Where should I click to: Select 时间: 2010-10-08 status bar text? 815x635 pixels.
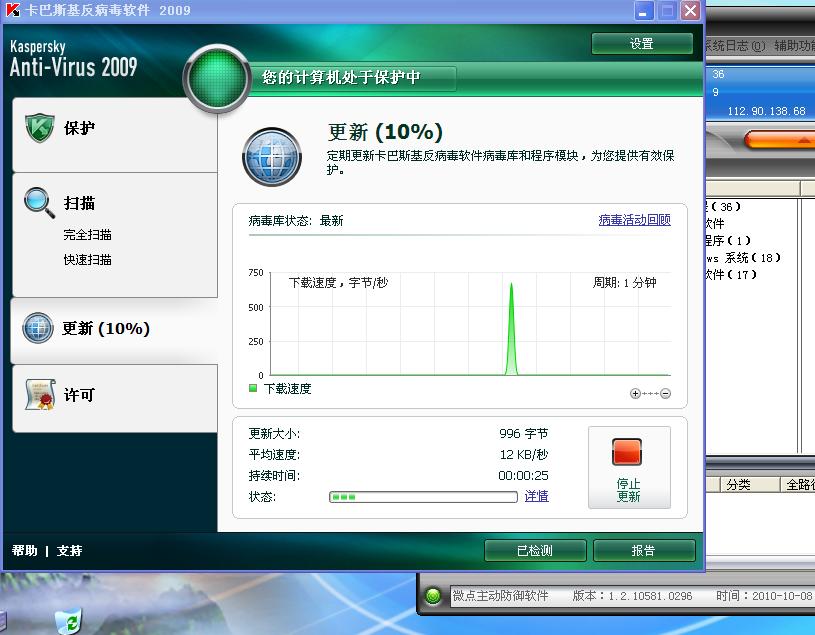[764, 596]
